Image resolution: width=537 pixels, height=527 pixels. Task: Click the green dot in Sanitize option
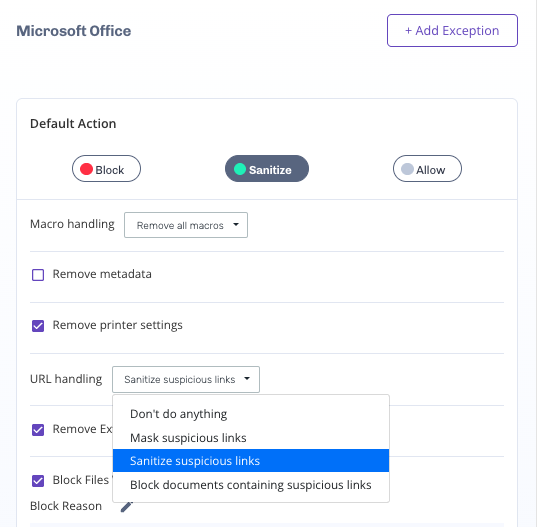click(240, 169)
